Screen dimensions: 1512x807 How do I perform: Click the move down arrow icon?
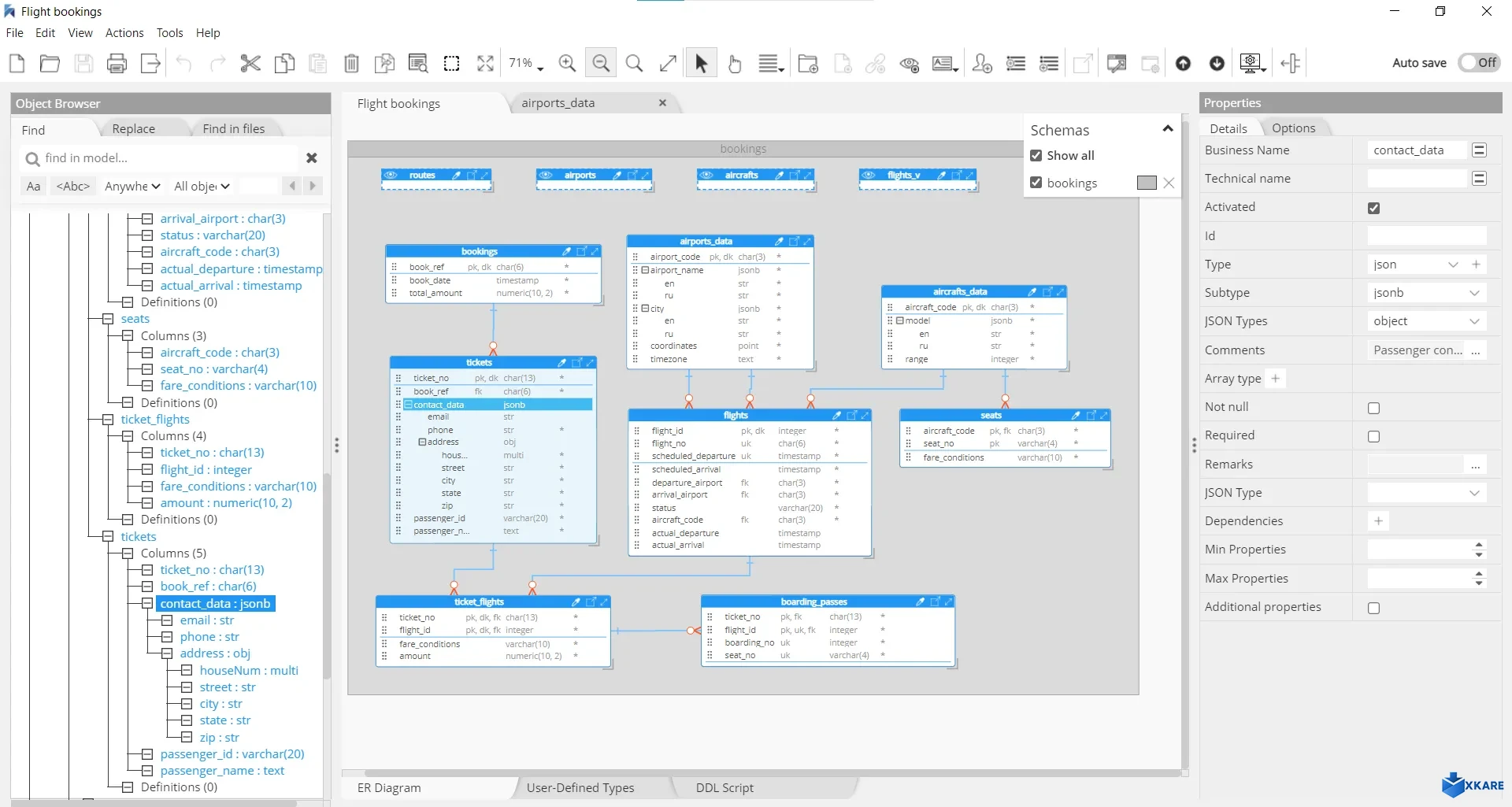click(x=1217, y=64)
